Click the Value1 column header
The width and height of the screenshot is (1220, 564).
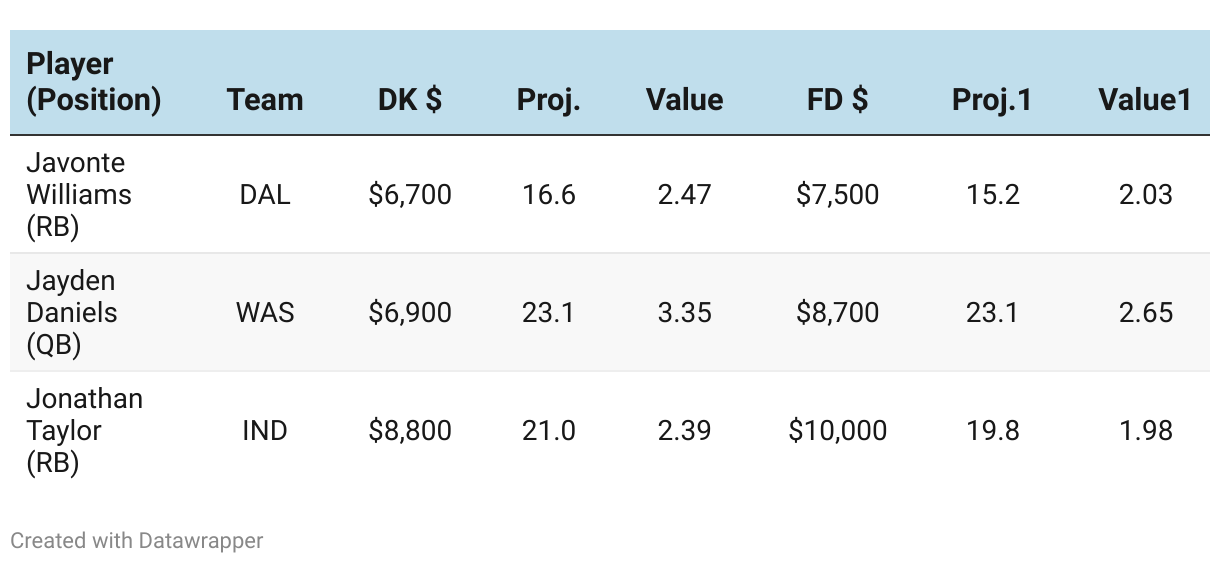coord(1145,100)
